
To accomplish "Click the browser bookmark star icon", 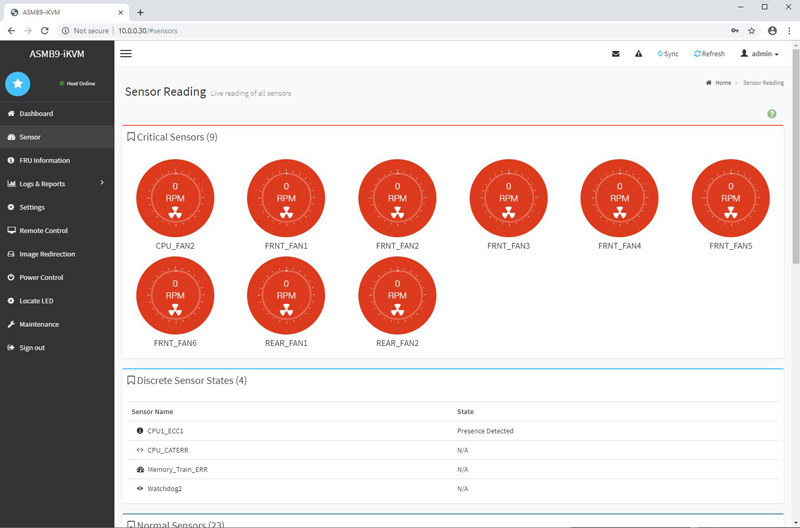I will 752,31.
